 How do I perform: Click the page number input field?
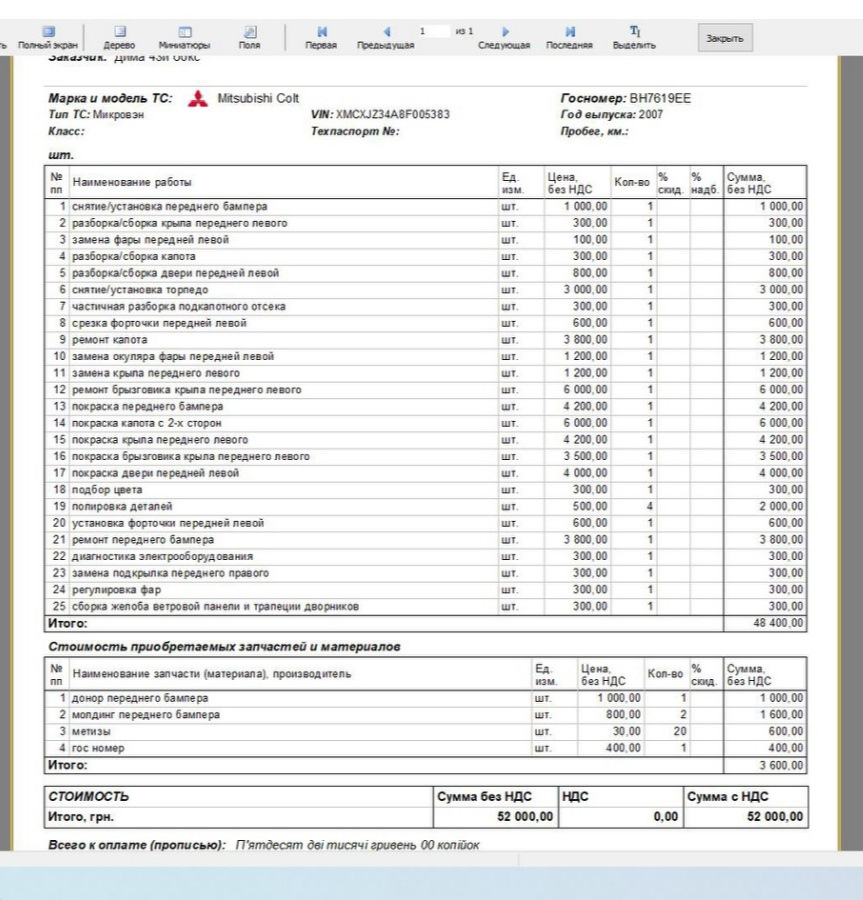[x=432, y=31]
